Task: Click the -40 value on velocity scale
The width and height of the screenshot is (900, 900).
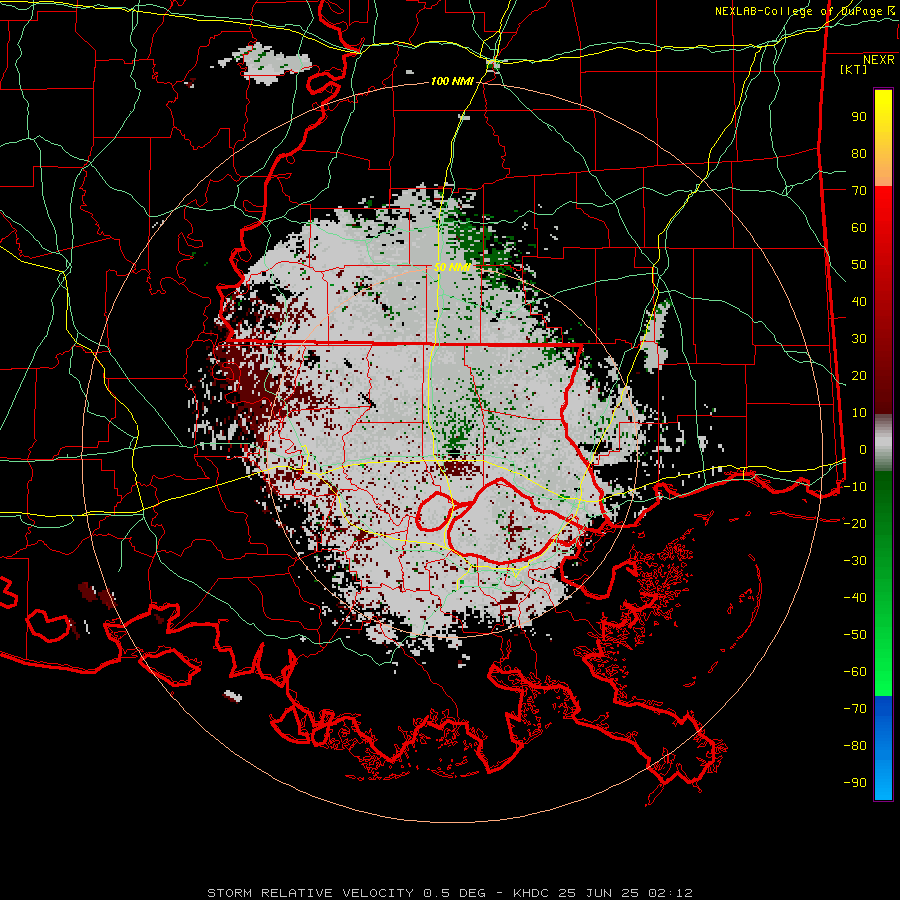Action: tap(855, 598)
